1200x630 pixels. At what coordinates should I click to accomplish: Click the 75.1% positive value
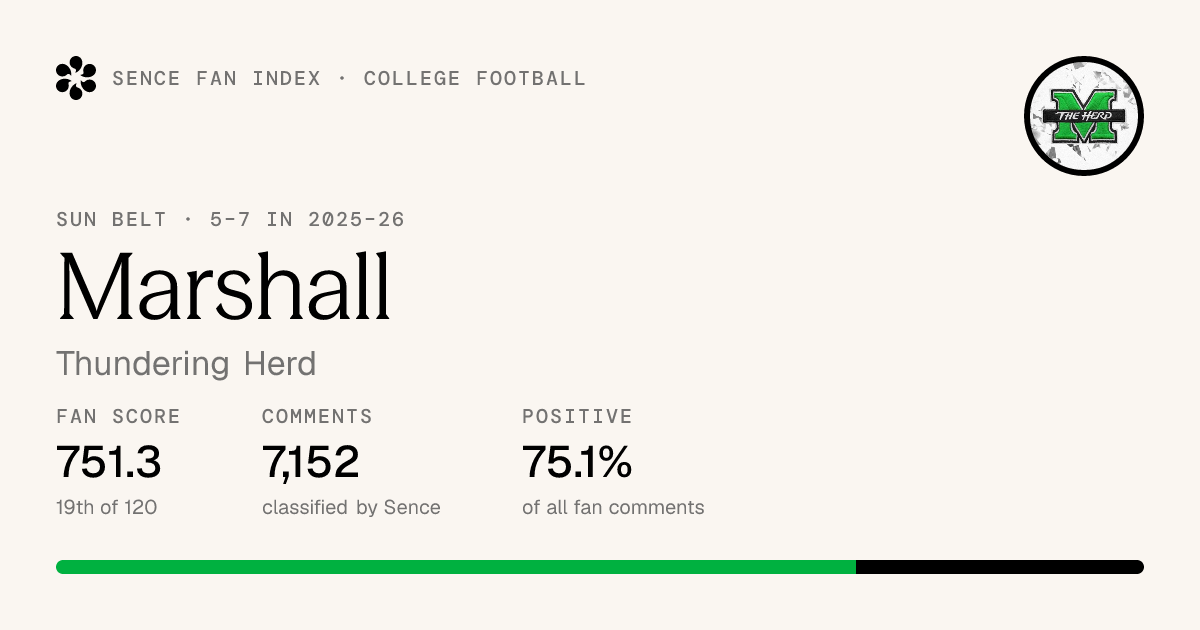coord(577,462)
